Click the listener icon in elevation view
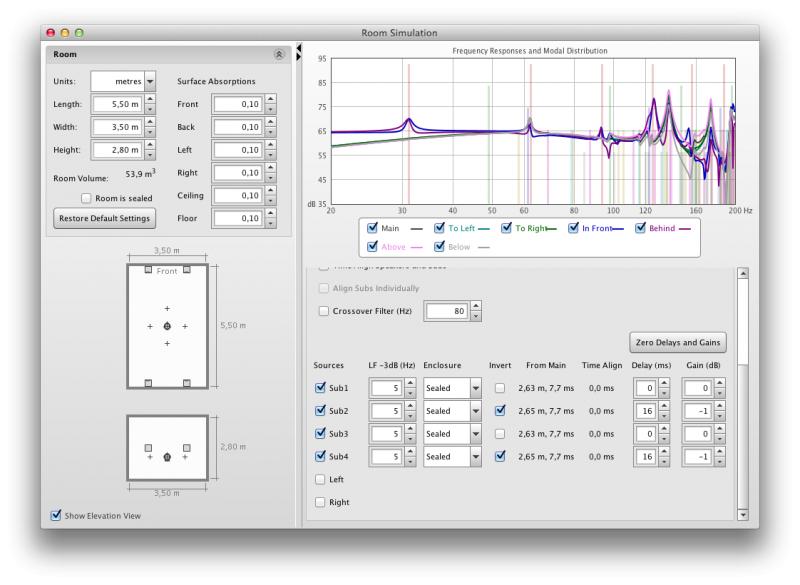This screenshot has height=585, width=800. pos(167,455)
